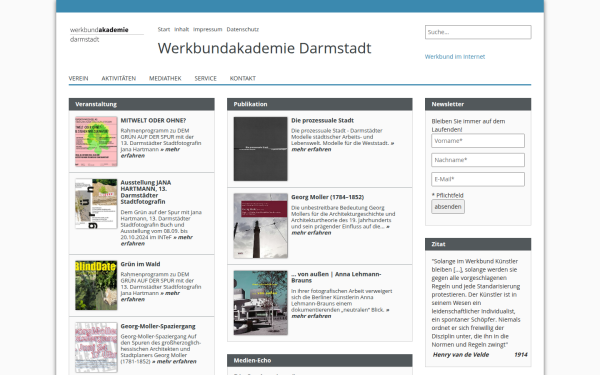The image size is (600, 375).
Task: Open Die prozessuale Stadt headline
Action: tap(322, 120)
